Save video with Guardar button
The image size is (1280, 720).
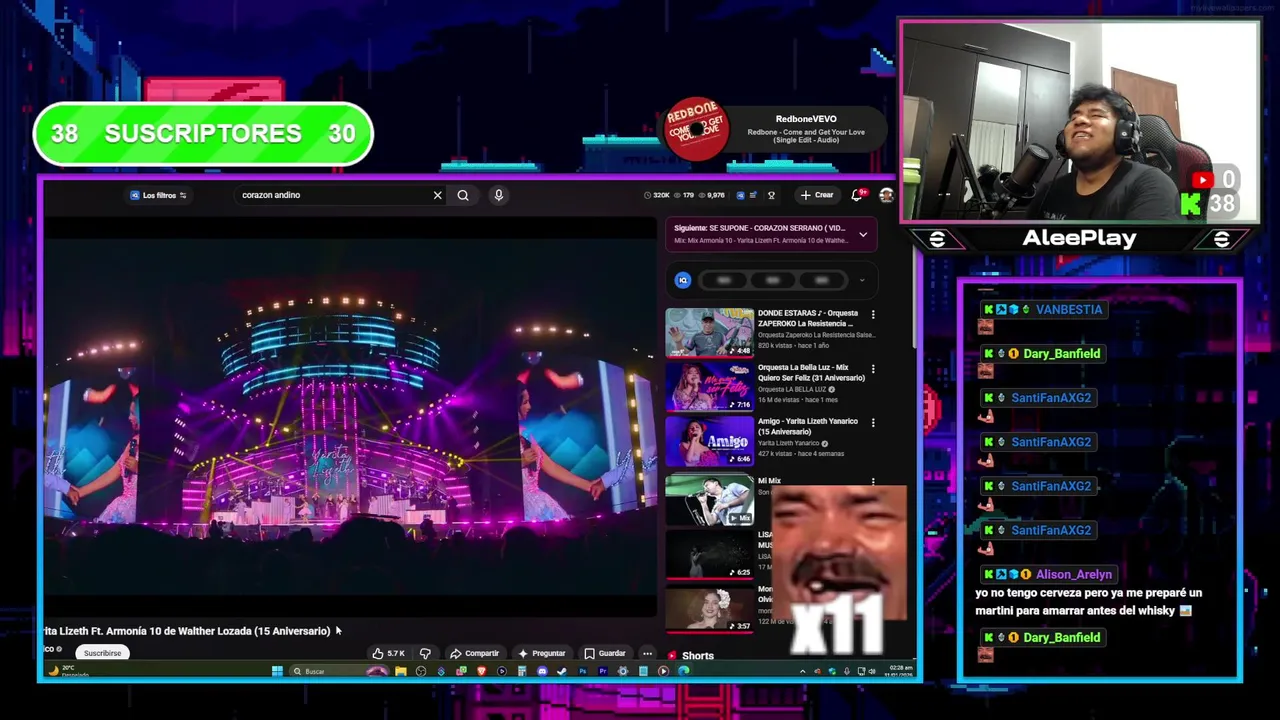coord(605,653)
